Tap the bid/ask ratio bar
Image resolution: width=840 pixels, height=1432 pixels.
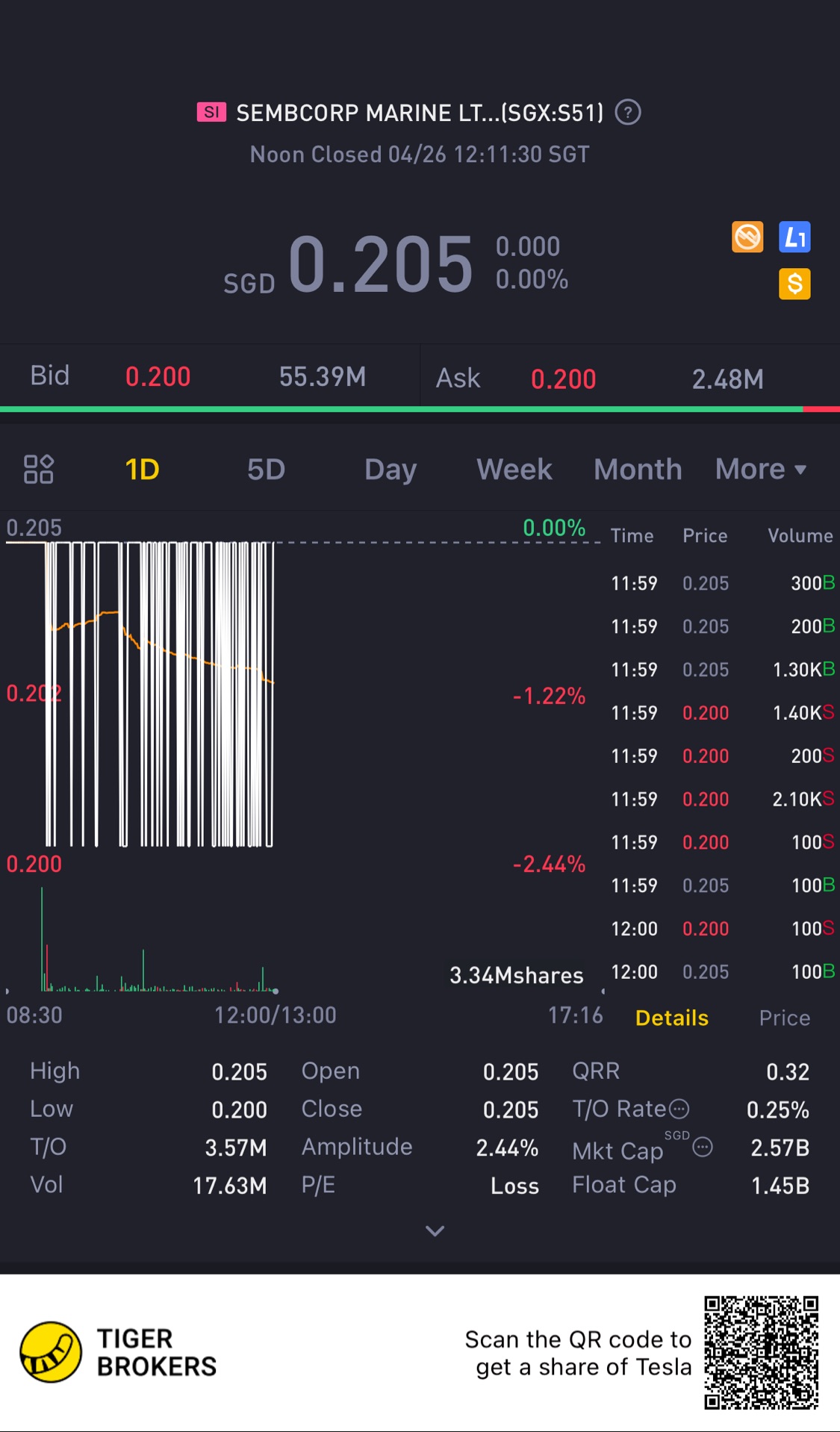pyautogui.click(x=420, y=409)
